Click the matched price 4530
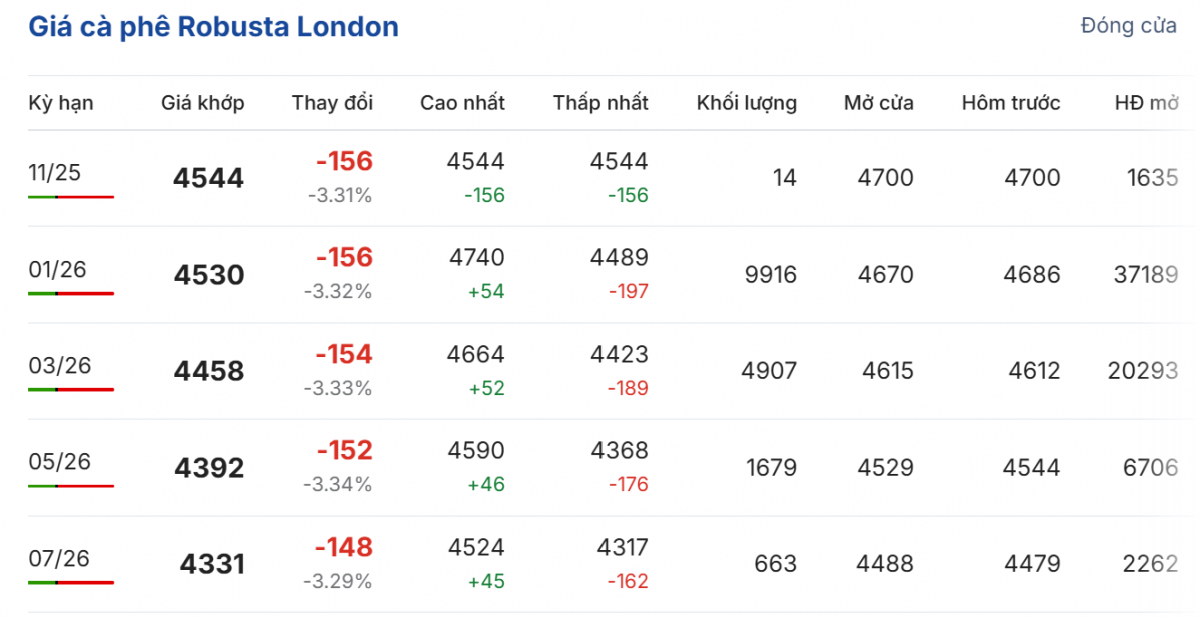 tap(209, 275)
